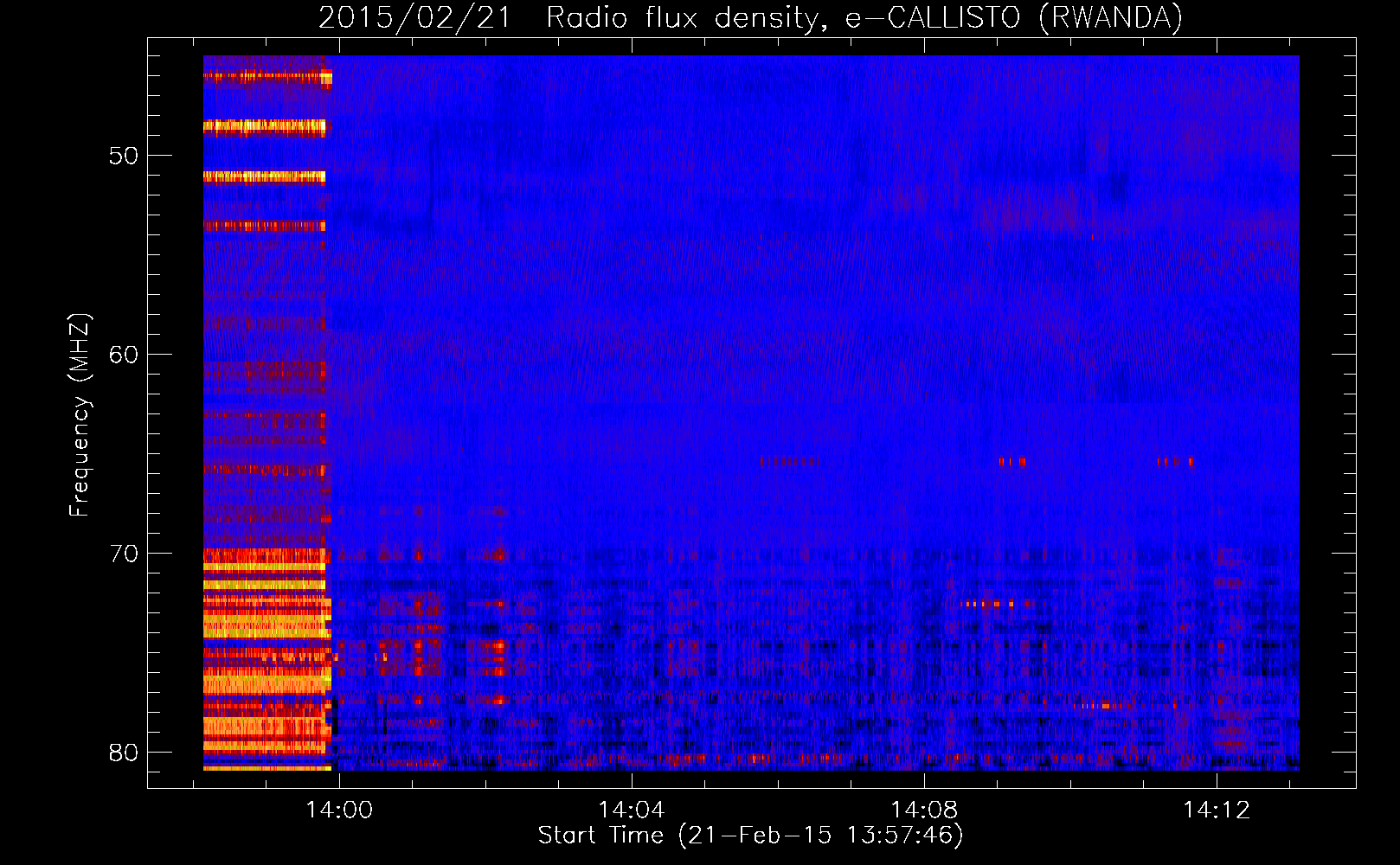Click the 80 frequency tick label
This screenshot has width=1400, height=865.
pos(124,752)
